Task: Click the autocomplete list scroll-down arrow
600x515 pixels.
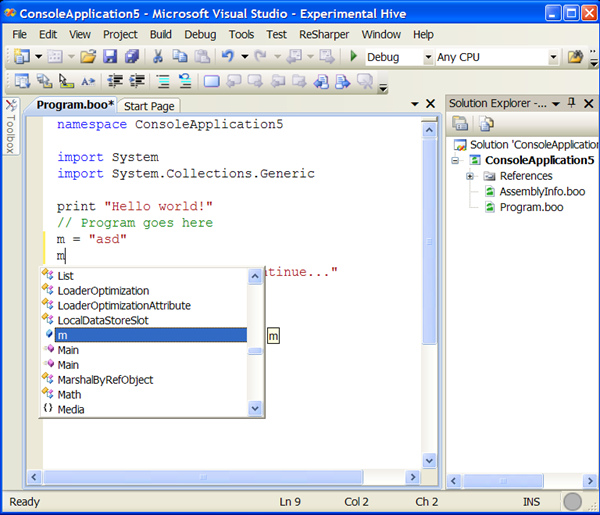Action: 255,408
